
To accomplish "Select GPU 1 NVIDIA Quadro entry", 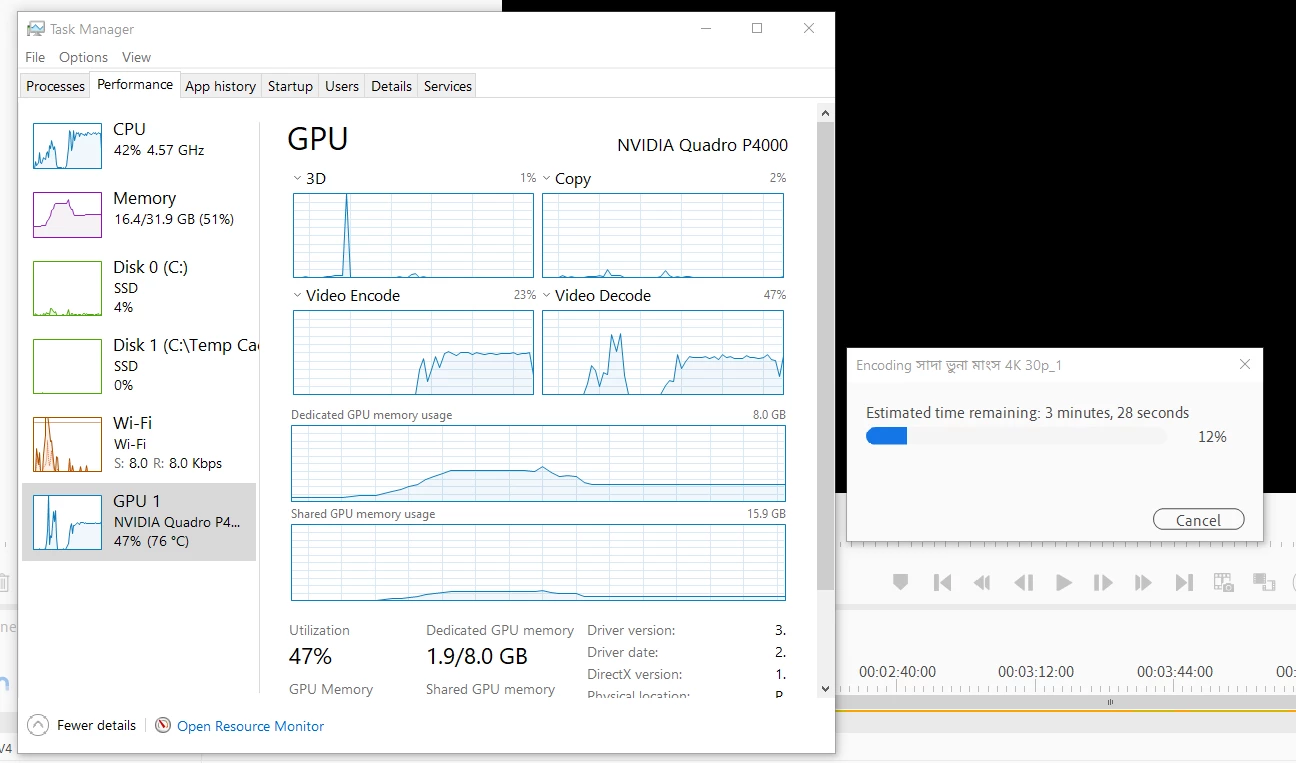I will tap(139, 522).
